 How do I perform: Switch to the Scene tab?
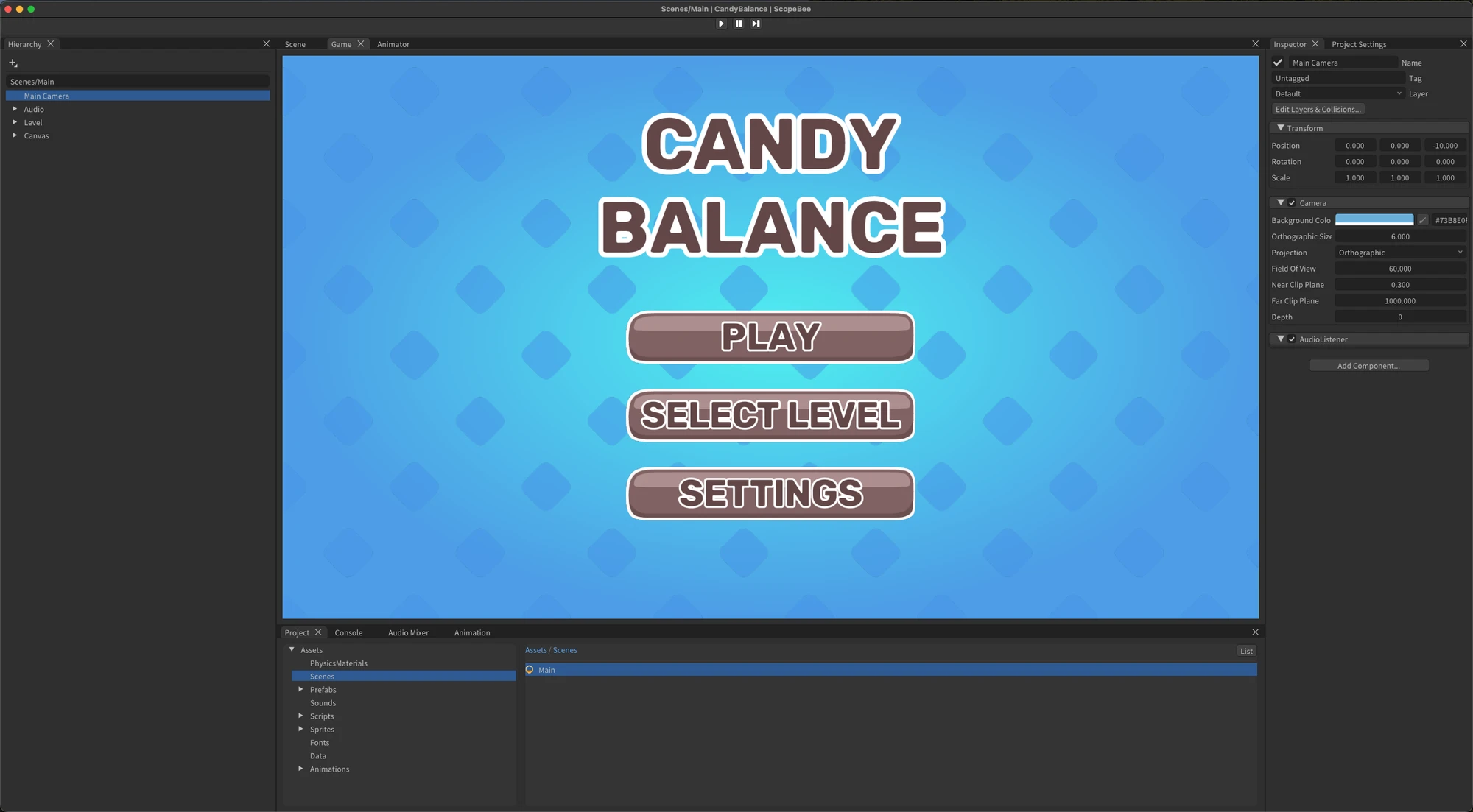(295, 44)
